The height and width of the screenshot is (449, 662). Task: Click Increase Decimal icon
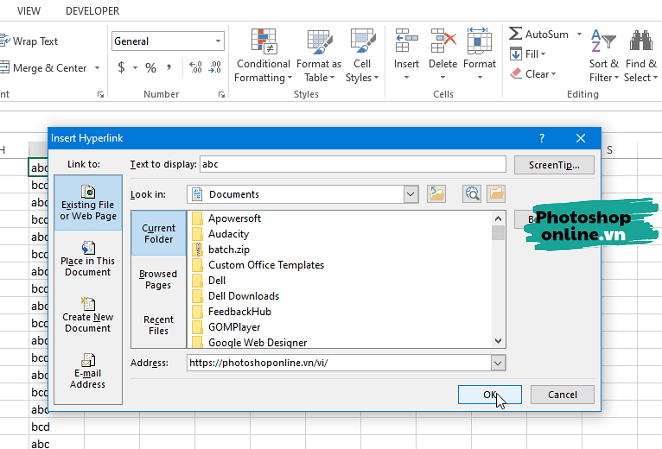click(195, 68)
